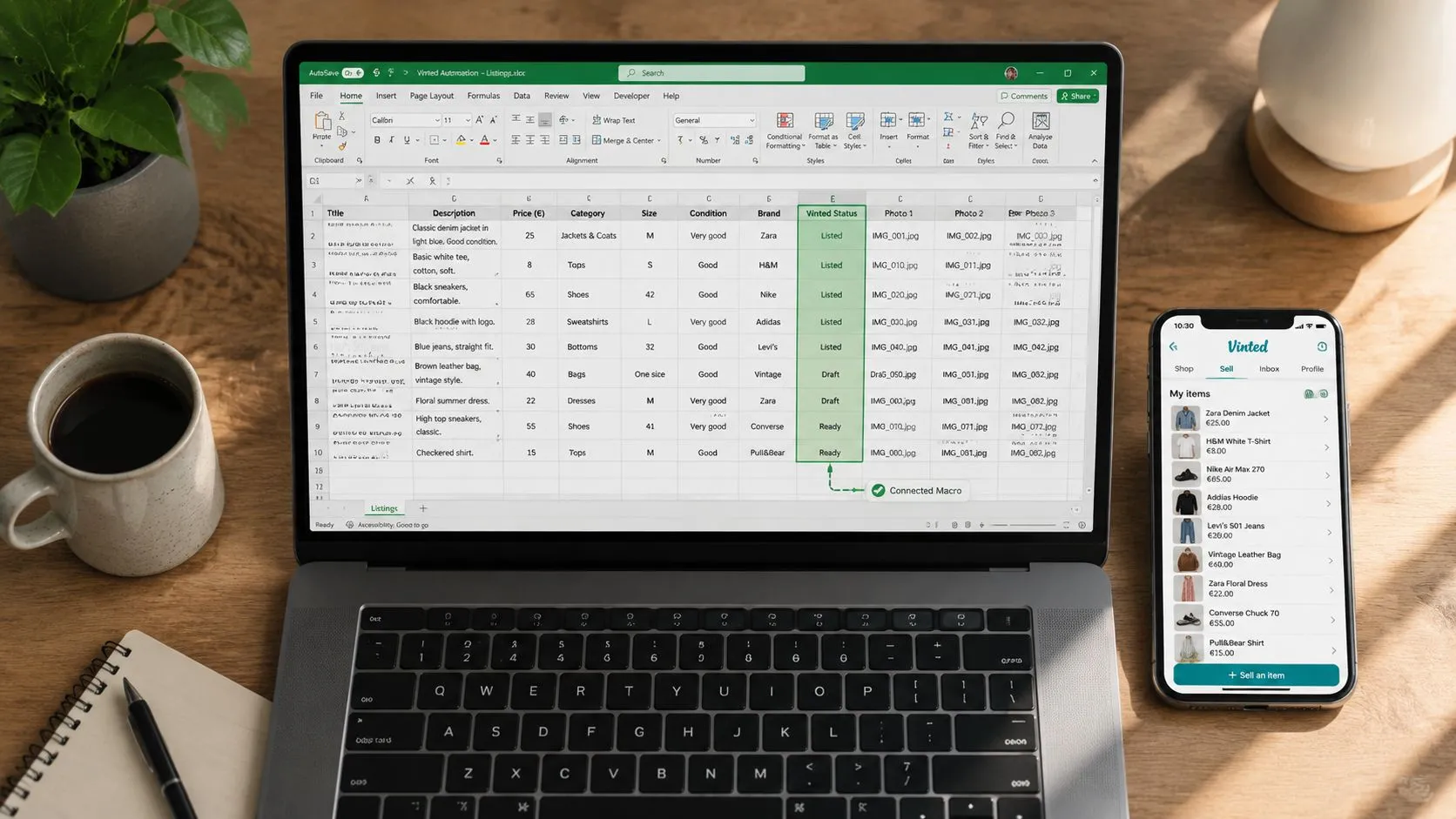Open the Developer ribbon tab
Screen dimensions: 1456x819
(631, 96)
